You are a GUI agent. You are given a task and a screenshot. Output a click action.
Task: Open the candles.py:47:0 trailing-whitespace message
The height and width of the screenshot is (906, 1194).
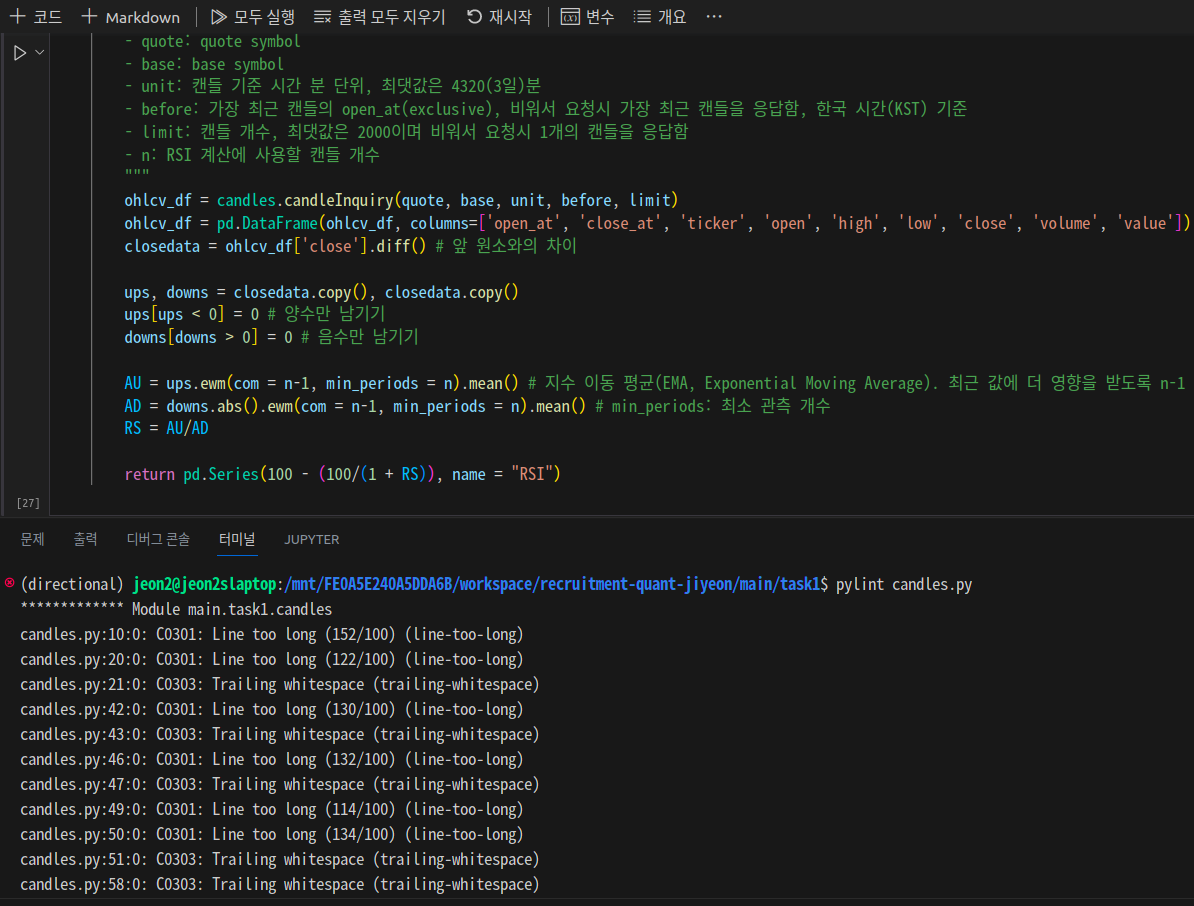[279, 784]
